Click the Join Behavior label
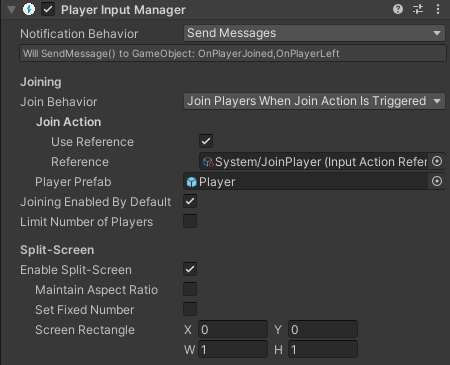 (x=59, y=102)
